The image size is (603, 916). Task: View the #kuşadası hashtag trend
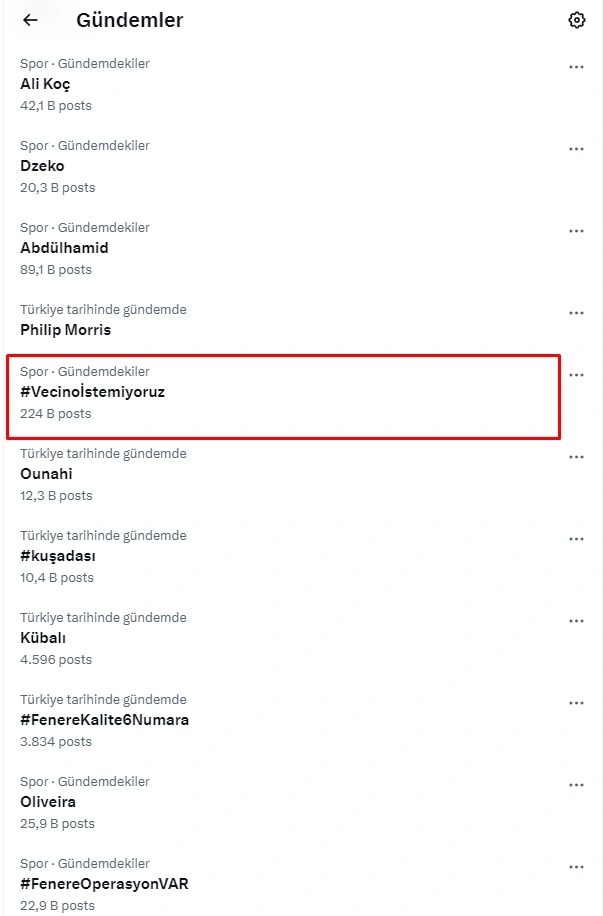point(58,556)
